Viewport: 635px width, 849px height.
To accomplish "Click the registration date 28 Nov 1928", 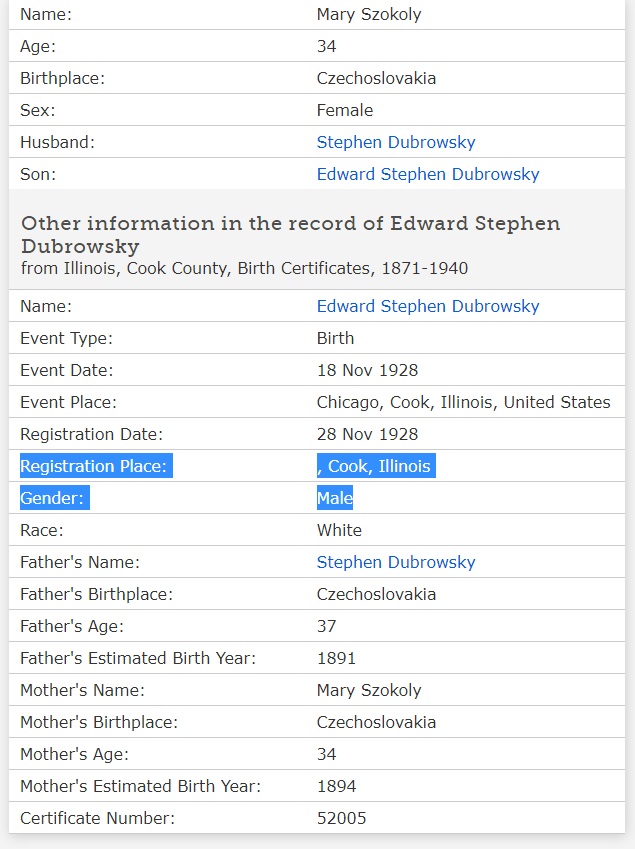I will 367,434.
